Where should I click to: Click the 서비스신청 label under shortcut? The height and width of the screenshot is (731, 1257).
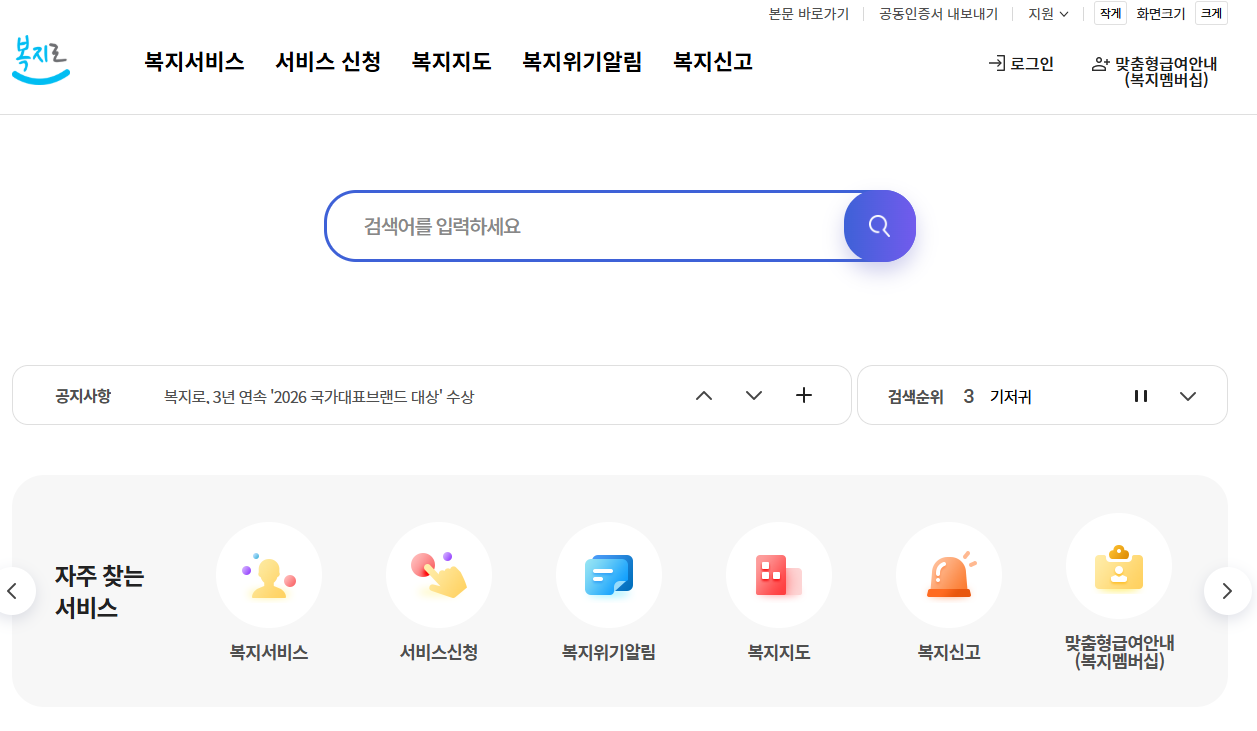click(439, 652)
